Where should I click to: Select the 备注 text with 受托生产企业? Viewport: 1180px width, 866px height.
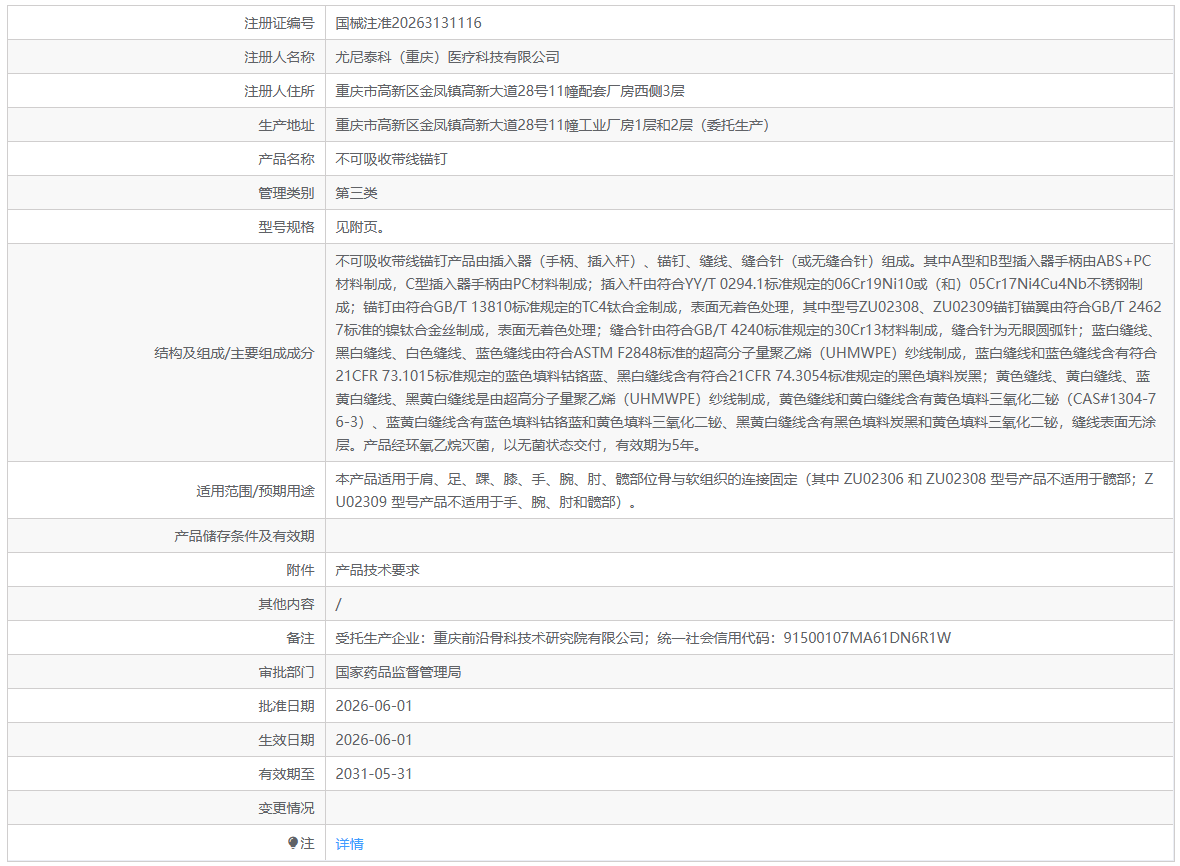click(x=643, y=638)
